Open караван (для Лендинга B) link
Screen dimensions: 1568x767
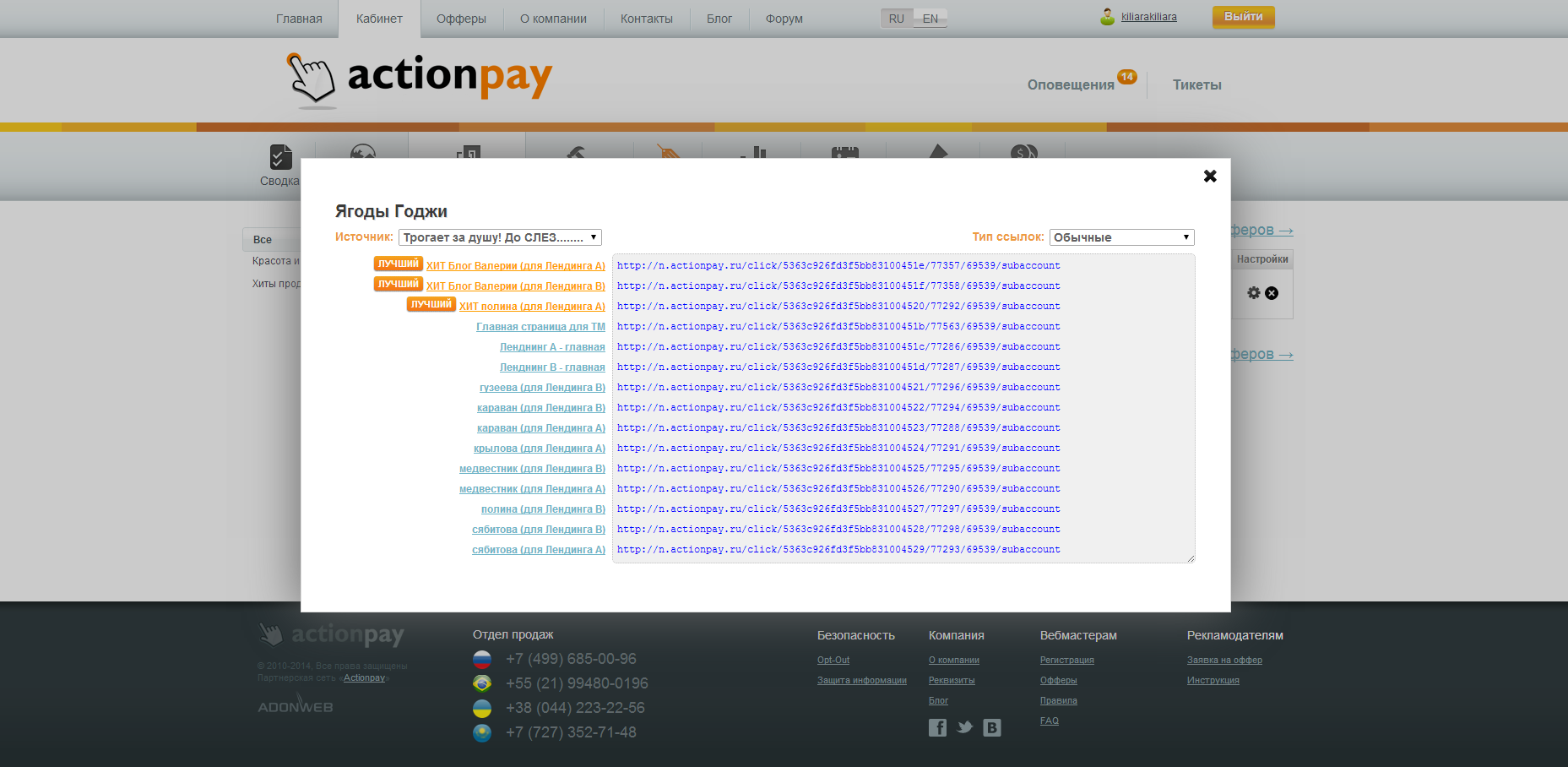[541, 408]
